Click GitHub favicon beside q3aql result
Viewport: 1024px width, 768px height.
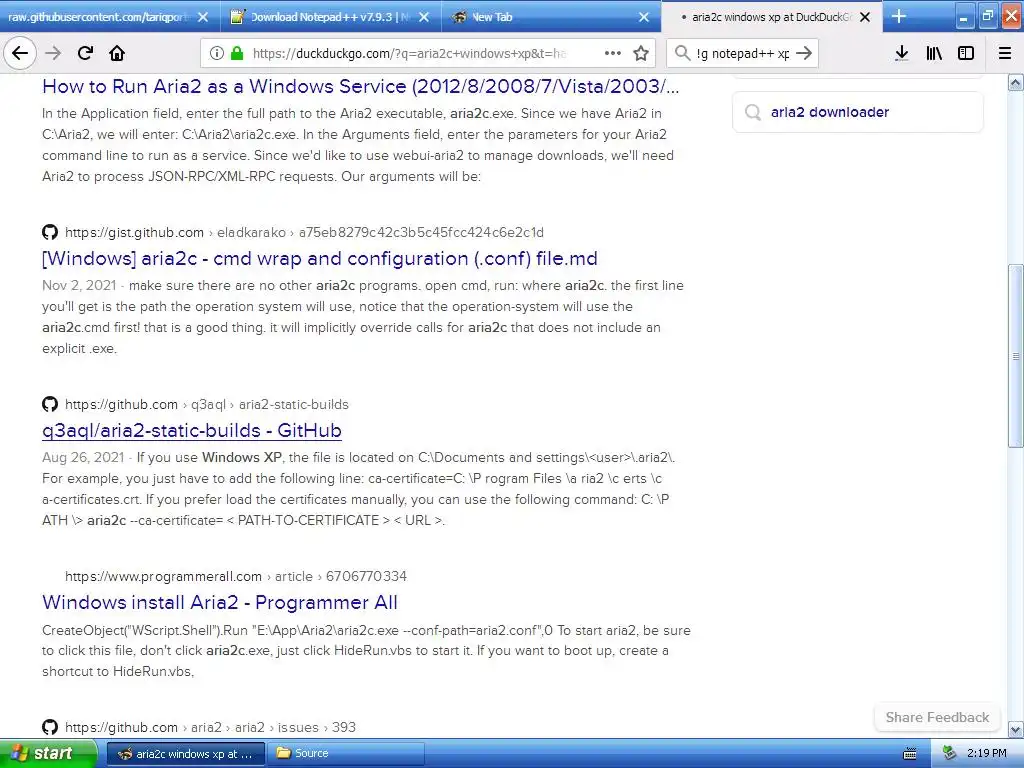pyautogui.click(x=50, y=404)
